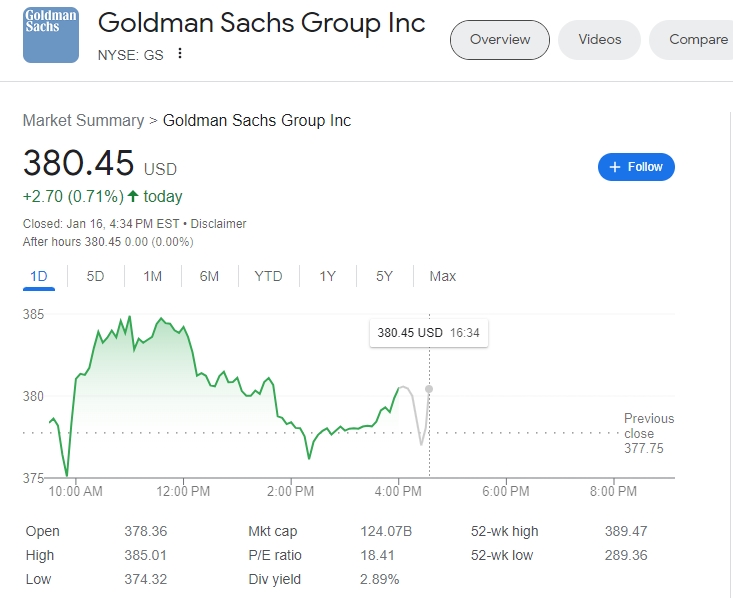The height and width of the screenshot is (598, 733).
Task: Click the Goldman Sachs logo icon
Action: 50,35
